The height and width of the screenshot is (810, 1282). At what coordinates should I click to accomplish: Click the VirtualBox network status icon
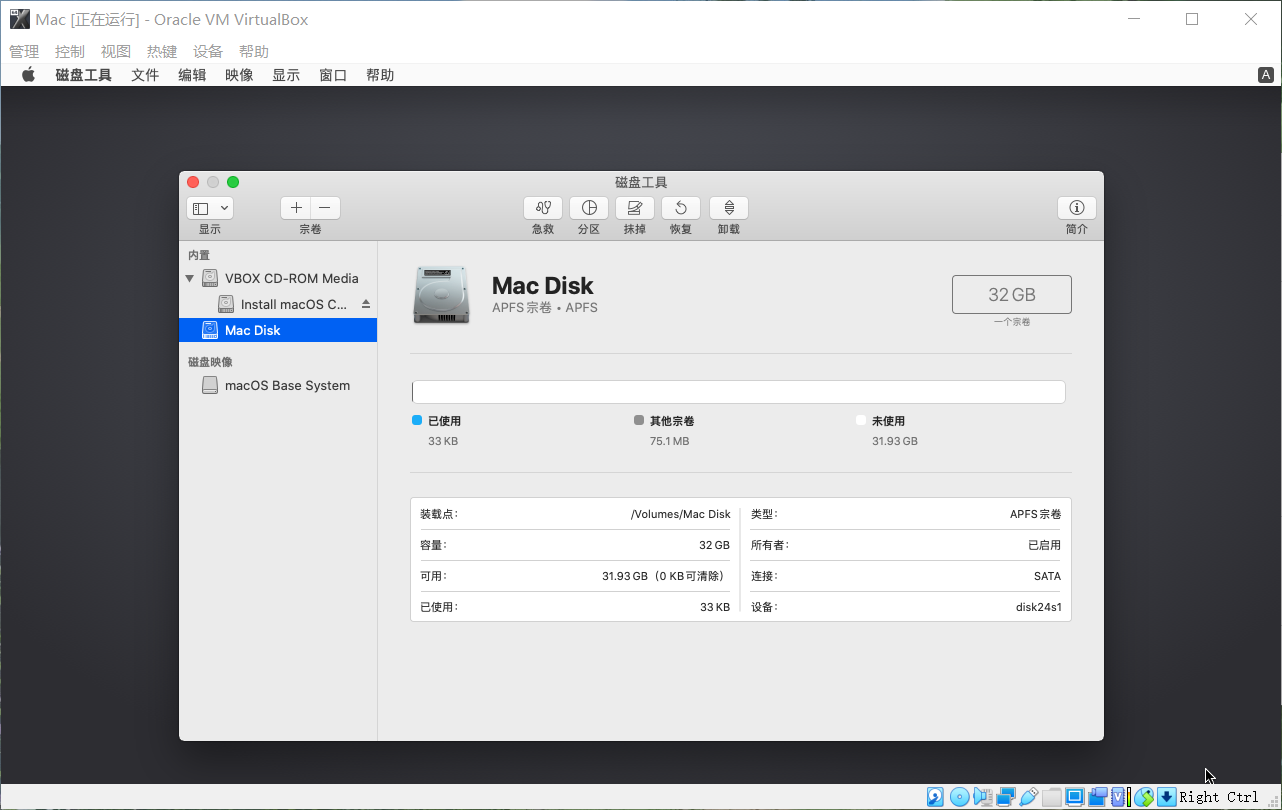(1006, 797)
